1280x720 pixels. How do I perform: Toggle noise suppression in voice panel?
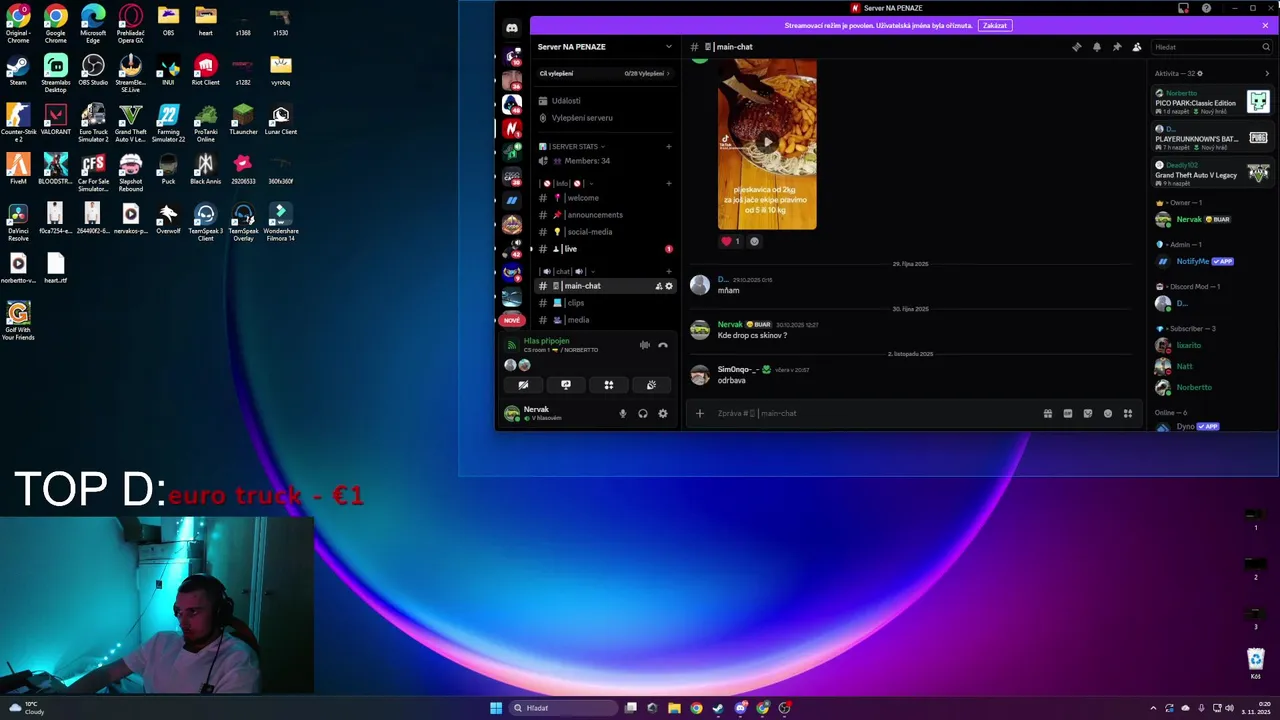(x=644, y=345)
